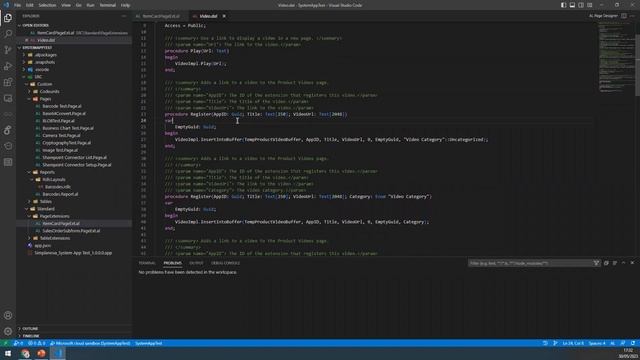
Task: Show errors and warnings count in the status bar
Action: pyautogui.click(x=36, y=343)
